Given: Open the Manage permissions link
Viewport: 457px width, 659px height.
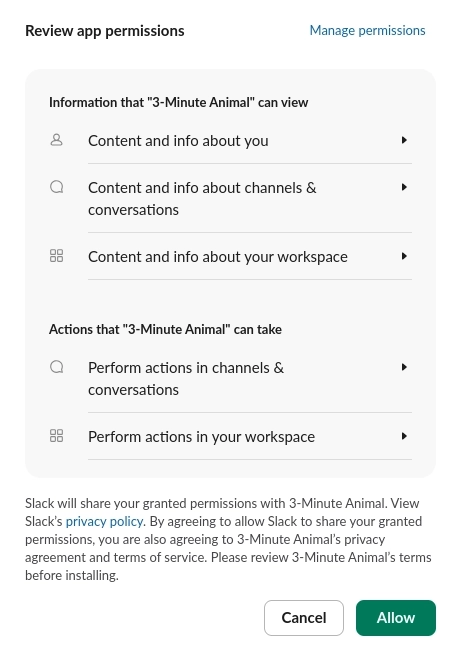Looking at the screenshot, I should pyautogui.click(x=367, y=31).
